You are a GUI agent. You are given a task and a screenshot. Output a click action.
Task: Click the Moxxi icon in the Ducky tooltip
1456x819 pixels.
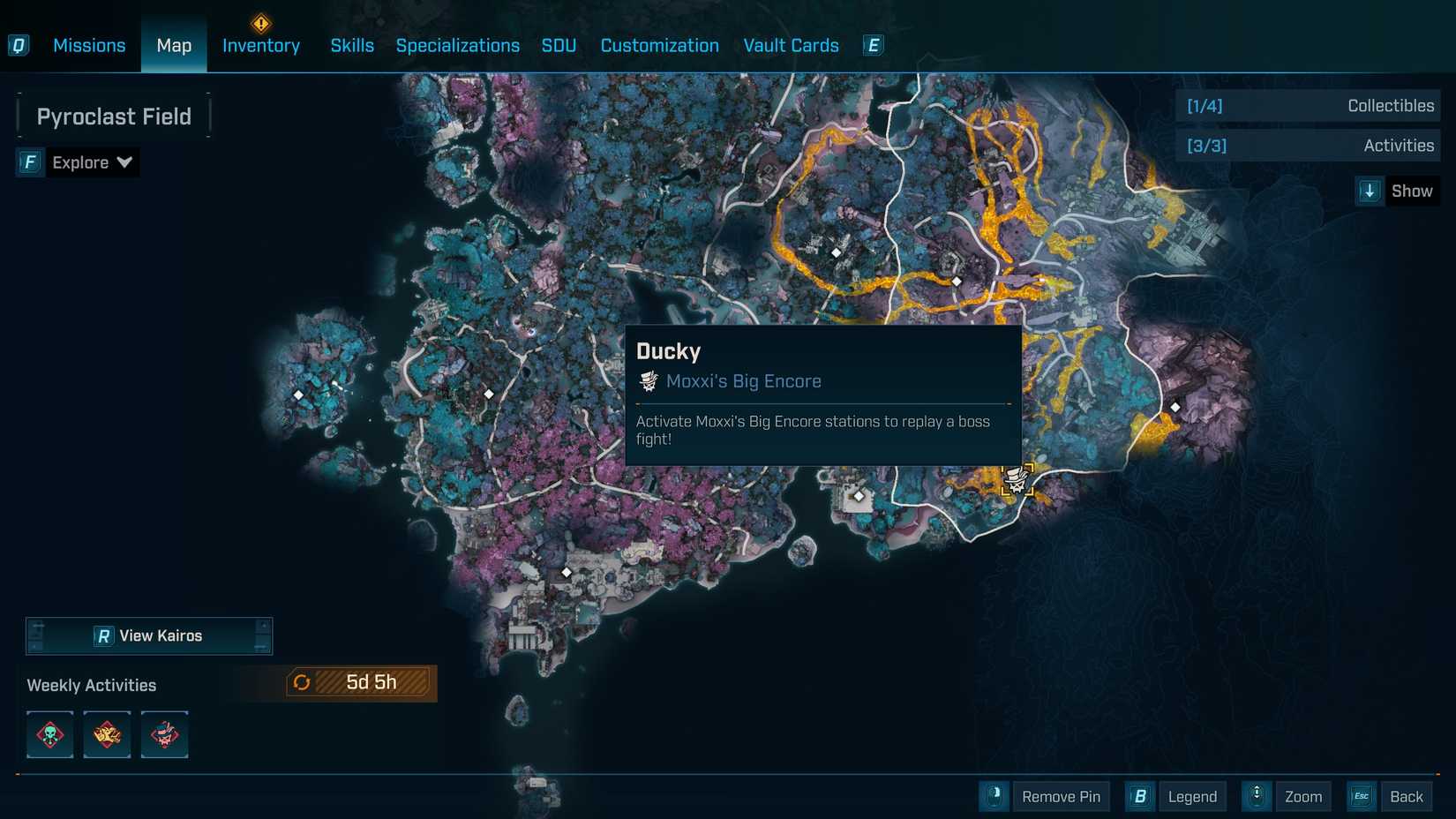coord(649,381)
